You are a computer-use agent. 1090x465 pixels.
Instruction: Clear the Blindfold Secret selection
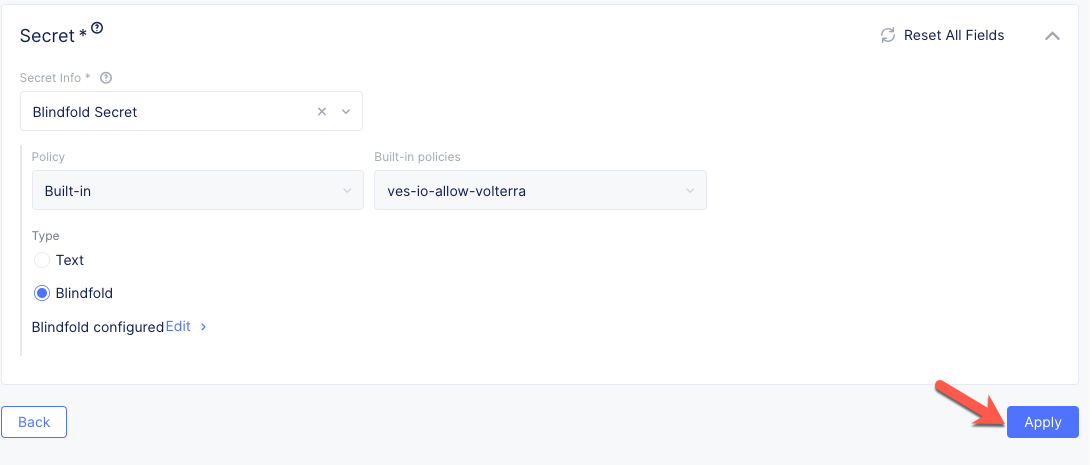[322, 112]
